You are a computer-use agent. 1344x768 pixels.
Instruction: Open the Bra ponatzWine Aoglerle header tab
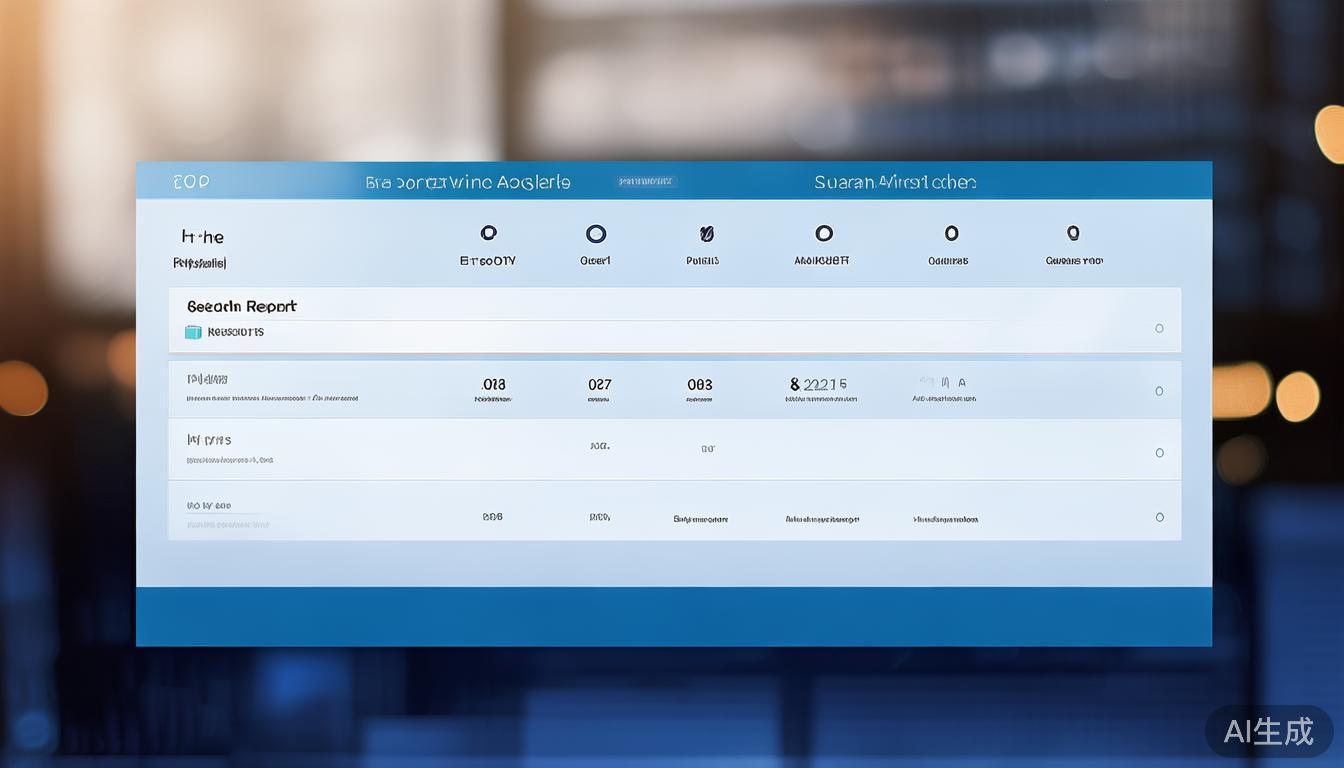point(468,182)
